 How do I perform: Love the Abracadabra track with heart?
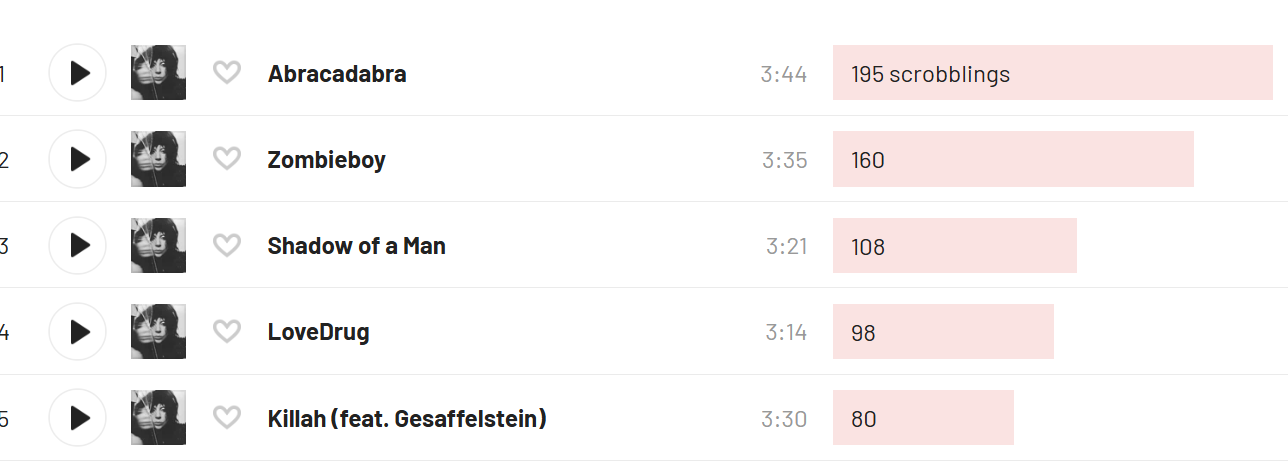[x=227, y=73]
